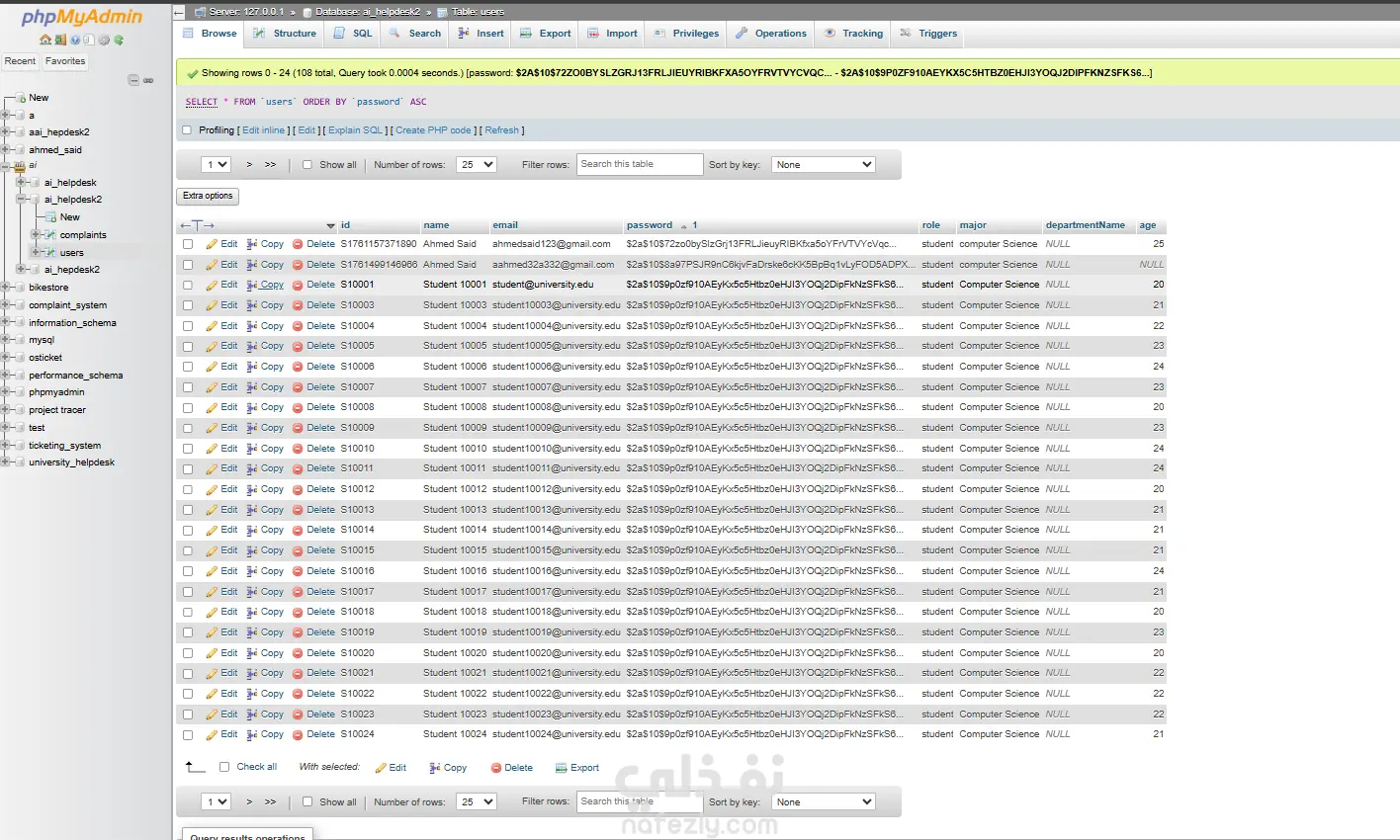Click red Delete icon for row S10005

(298, 346)
